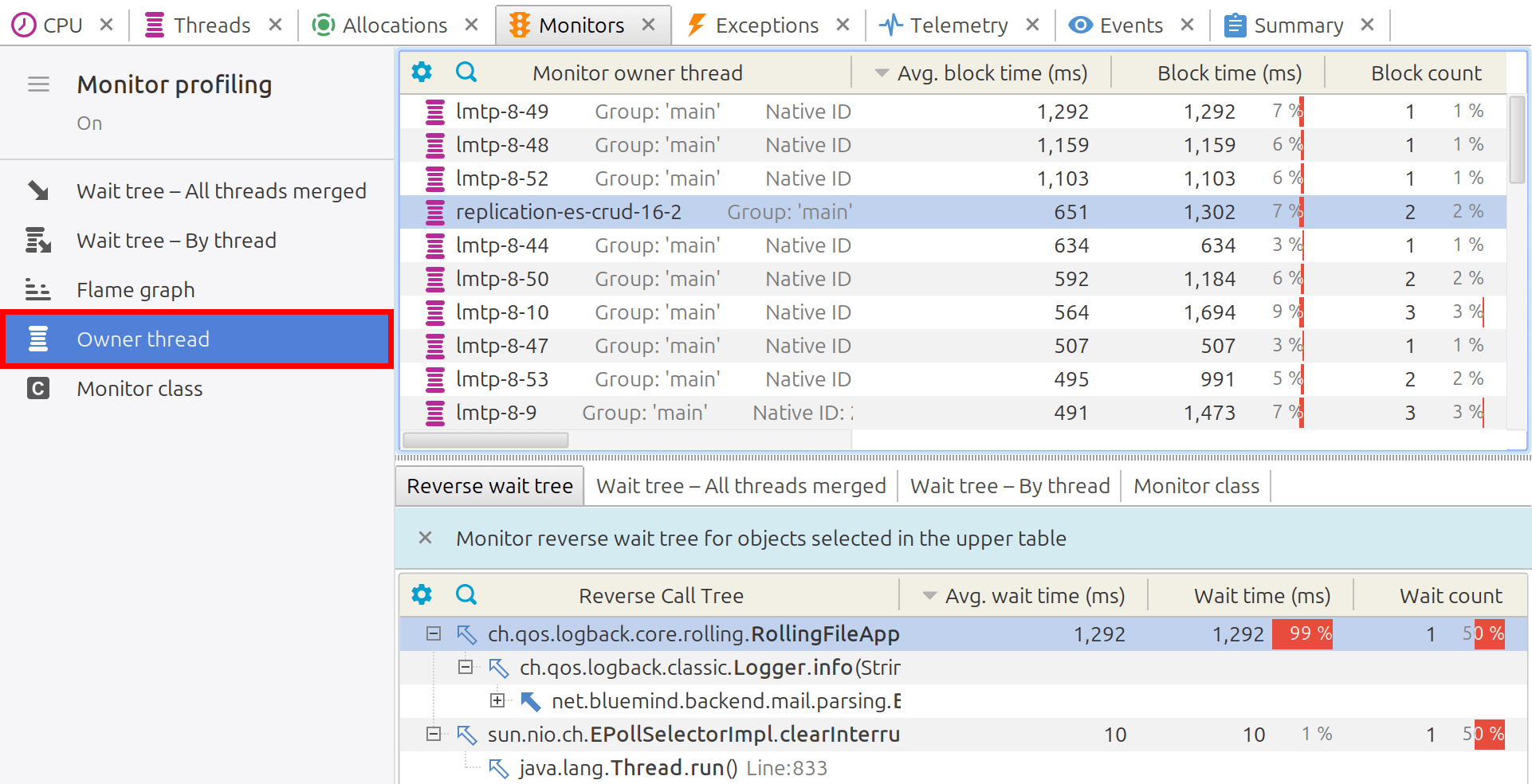Close the Monitors tab
Screen dimensions: 1532x784
click(x=648, y=25)
